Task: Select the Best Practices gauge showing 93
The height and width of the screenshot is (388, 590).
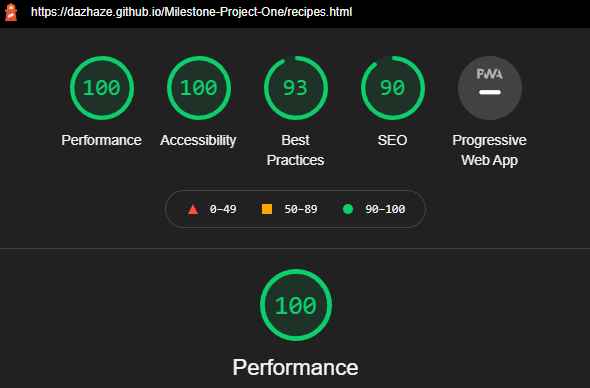Action: tap(296, 88)
